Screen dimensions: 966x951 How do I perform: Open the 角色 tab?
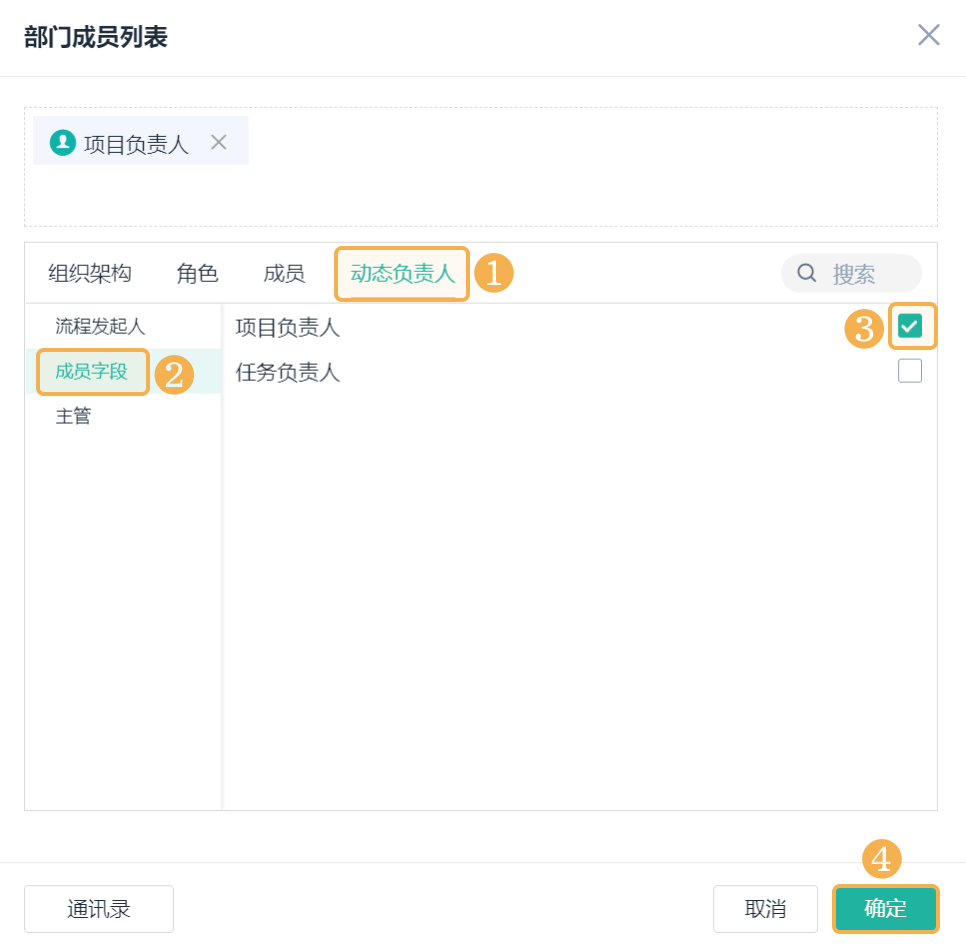coord(196,273)
